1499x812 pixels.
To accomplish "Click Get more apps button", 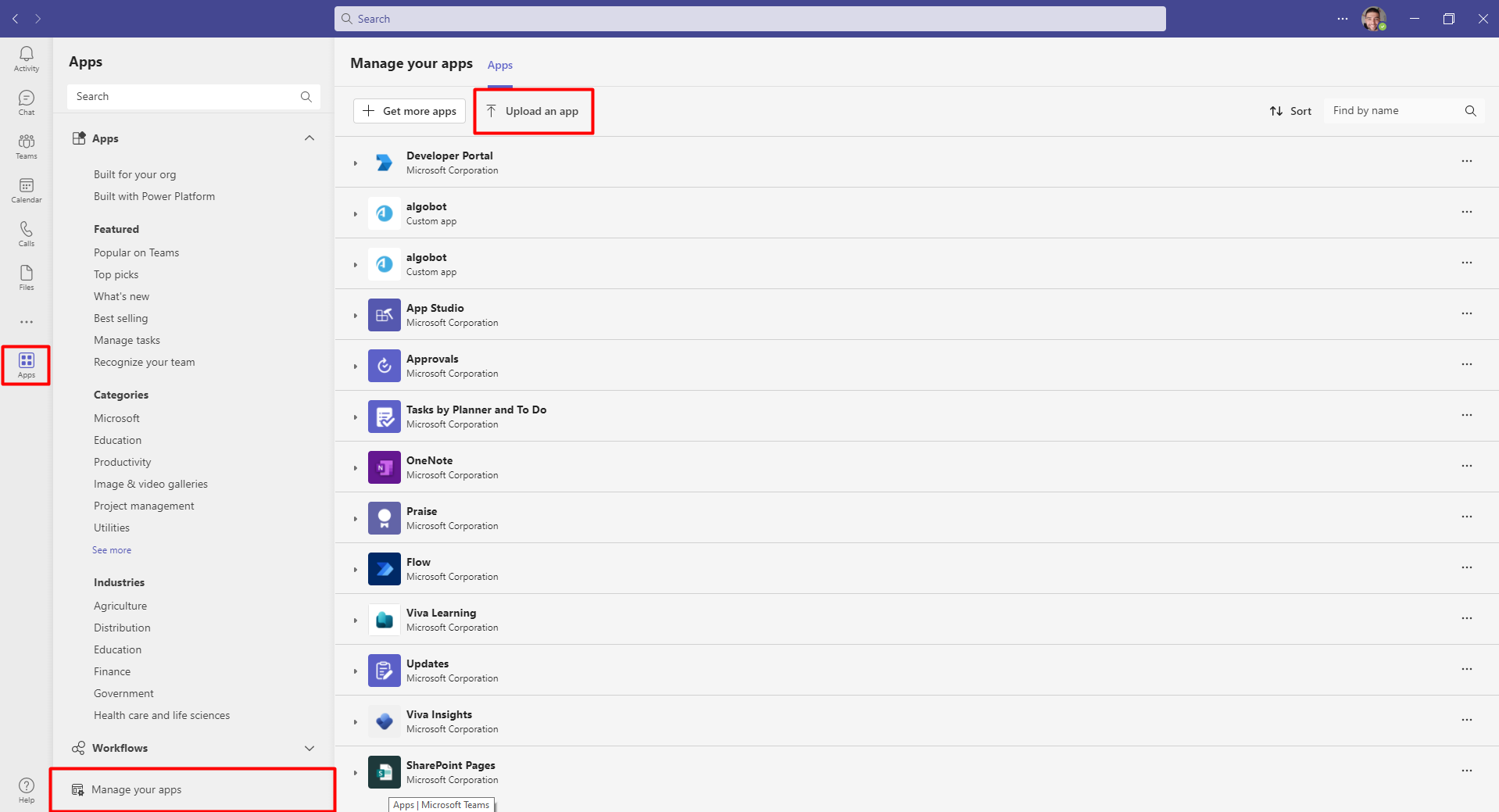I will [x=410, y=111].
